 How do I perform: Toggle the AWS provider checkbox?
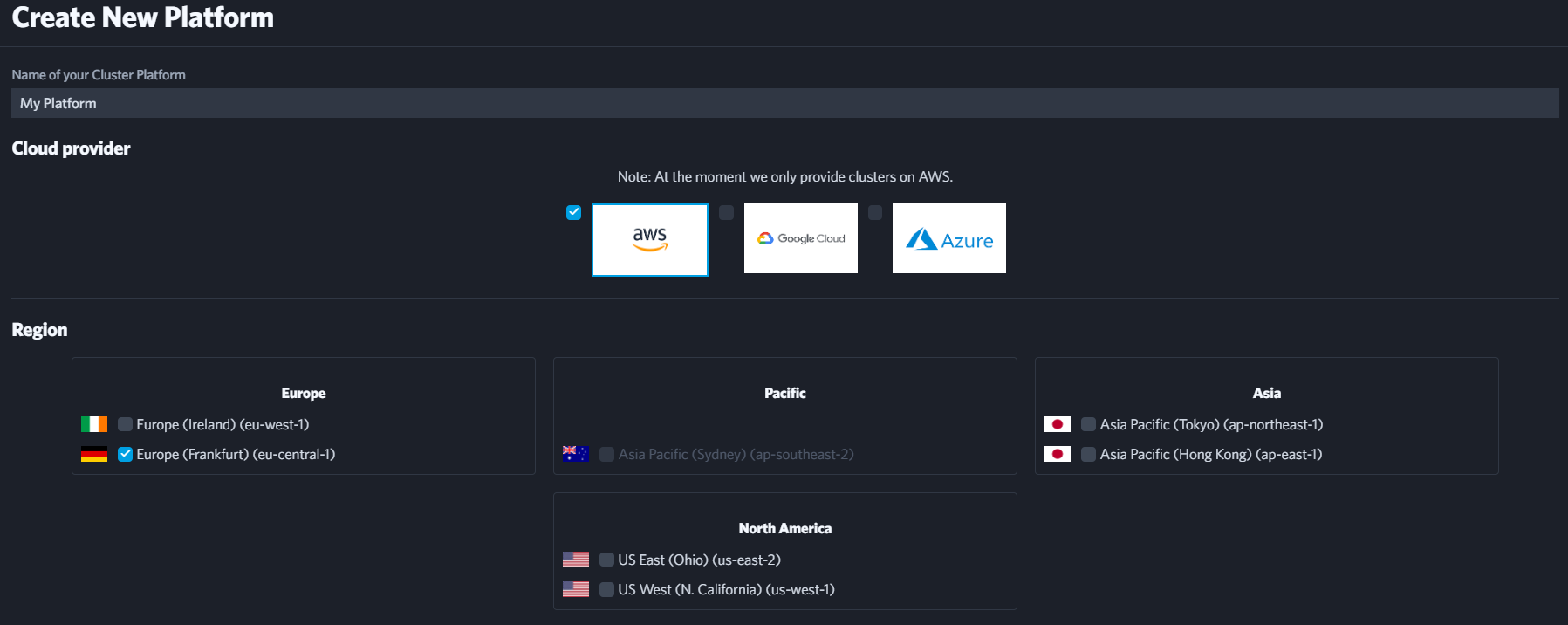[x=573, y=212]
